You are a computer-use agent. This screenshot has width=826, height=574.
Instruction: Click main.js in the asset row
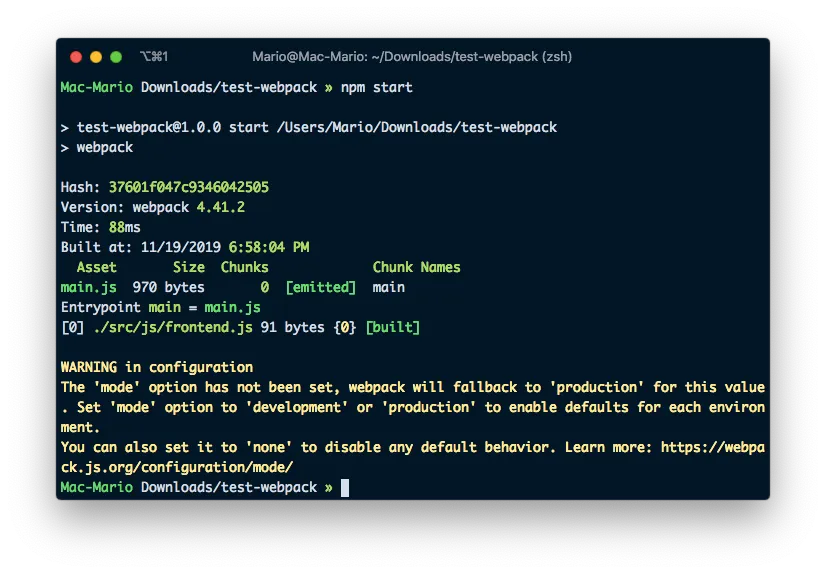tap(88, 287)
